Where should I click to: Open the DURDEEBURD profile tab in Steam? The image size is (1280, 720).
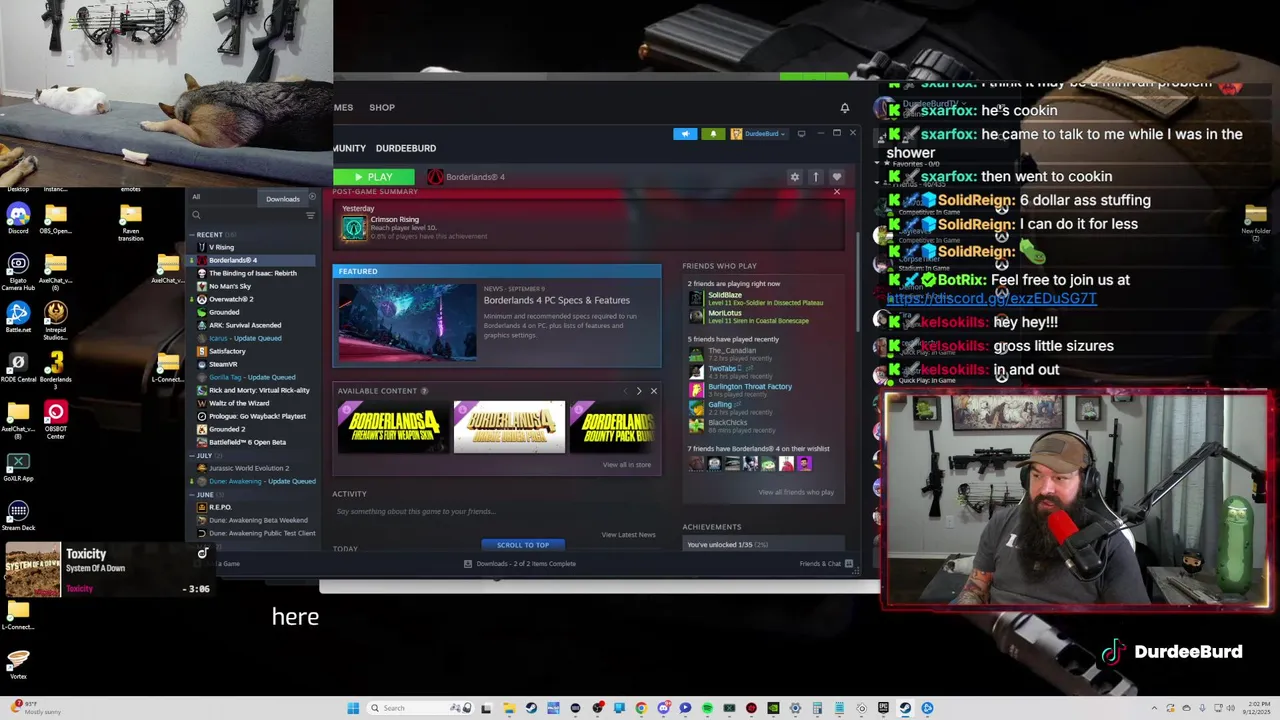406,148
